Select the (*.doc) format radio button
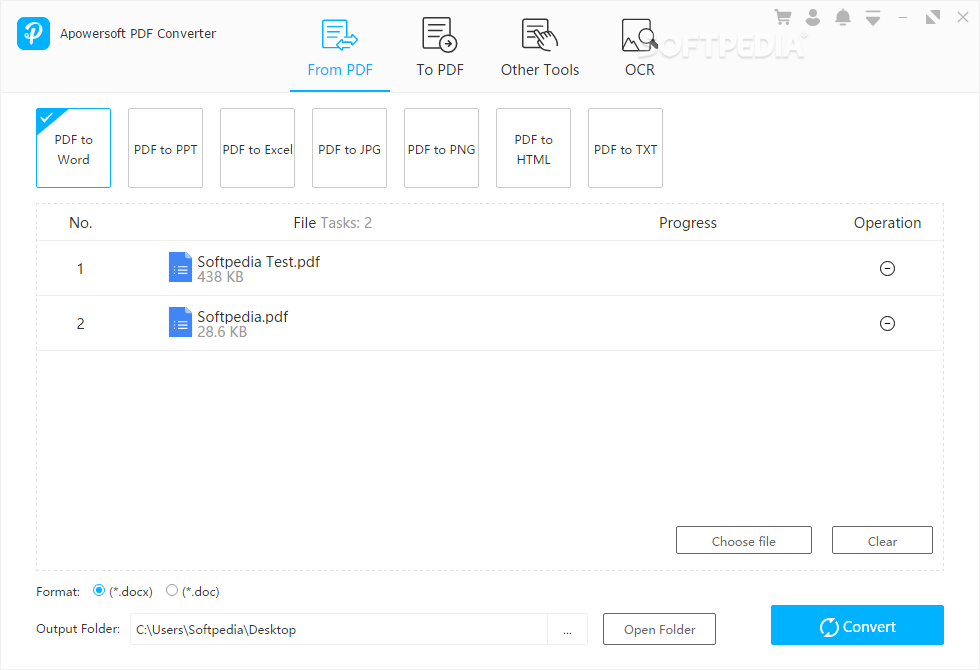The height and width of the screenshot is (670, 980). pos(171,591)
